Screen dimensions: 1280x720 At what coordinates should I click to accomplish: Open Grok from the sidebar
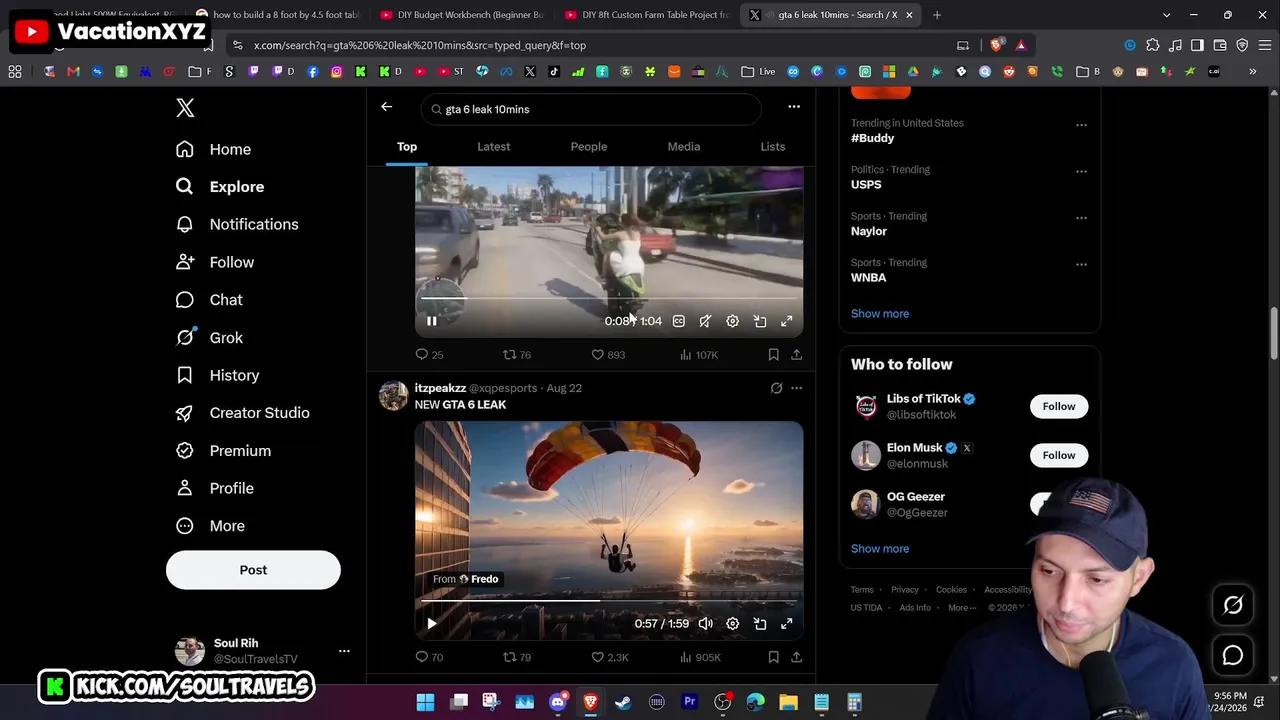[x=209, y=338]
